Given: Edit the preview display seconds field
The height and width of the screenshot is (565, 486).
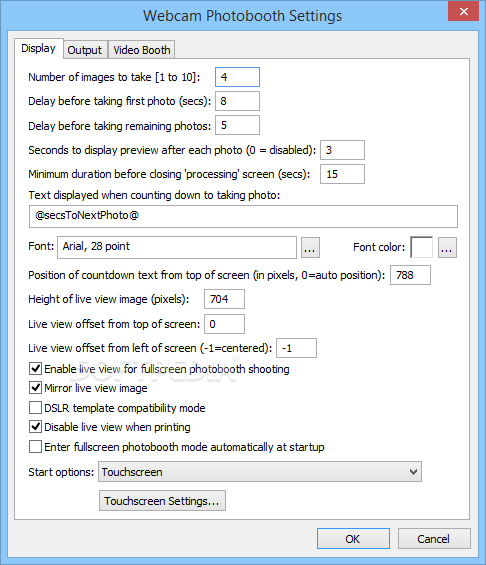Looking at the screenshot, I should click(x=342, y=150).
